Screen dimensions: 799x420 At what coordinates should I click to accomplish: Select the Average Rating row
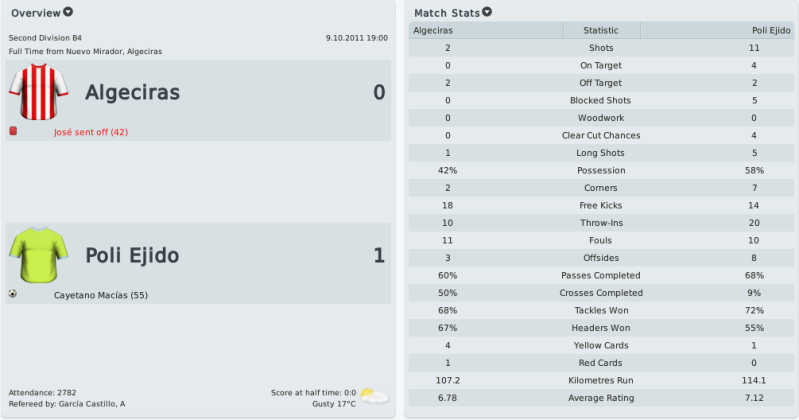[x=601, y=398]
